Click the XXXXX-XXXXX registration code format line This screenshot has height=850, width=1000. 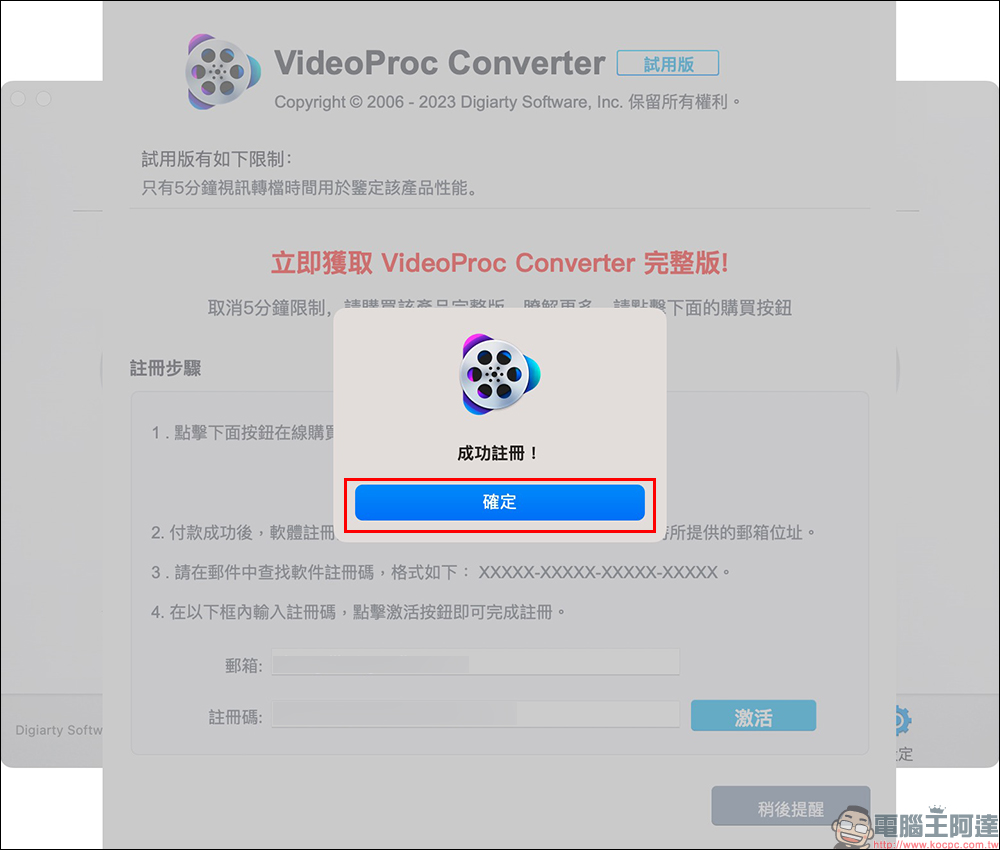point(440,572)
